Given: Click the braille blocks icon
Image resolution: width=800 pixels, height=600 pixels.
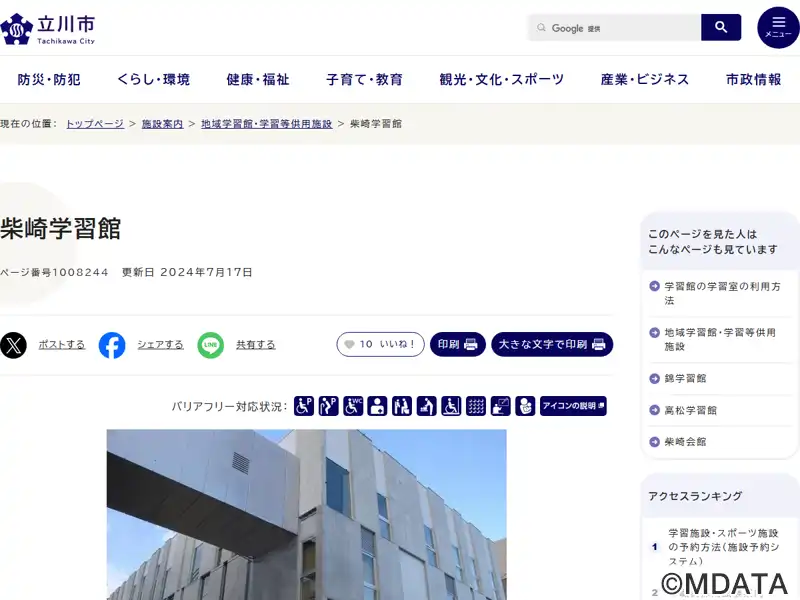Looking at the screenshot, I should coord(476,406).
